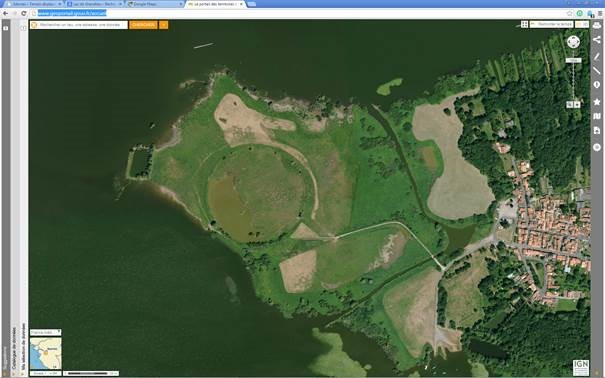Switch to the Google Maps browser tab
This screenshot has width=605, height=378.
click(155, 4)
